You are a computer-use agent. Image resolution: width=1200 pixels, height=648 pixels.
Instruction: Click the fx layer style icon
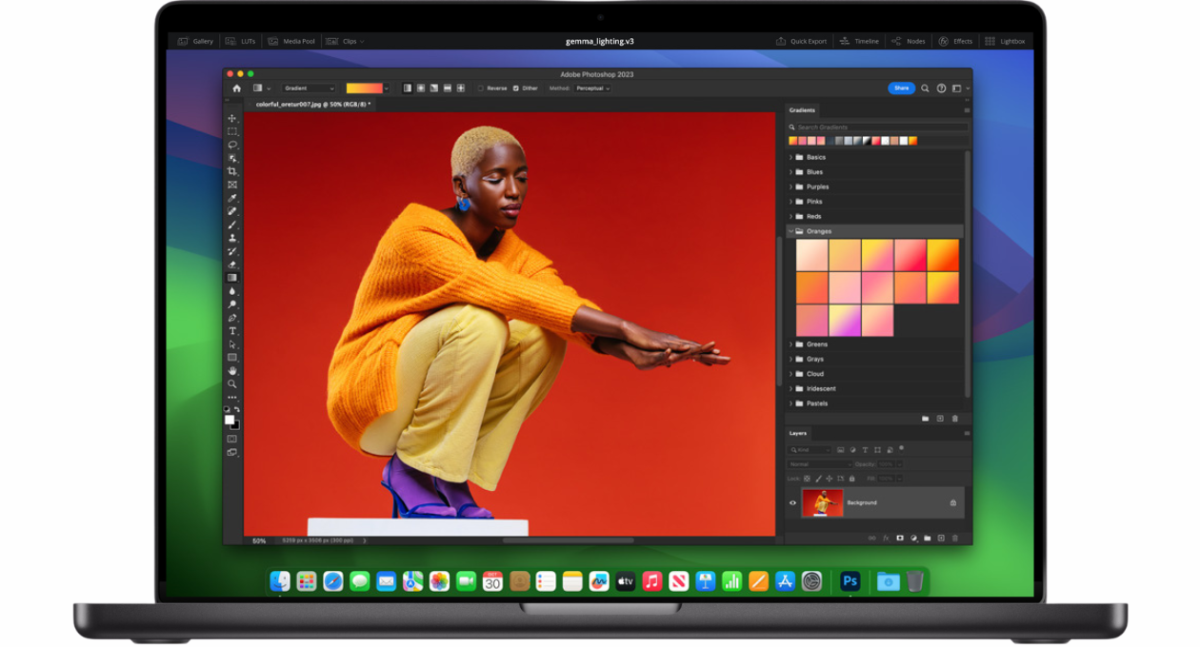[886, 538]
